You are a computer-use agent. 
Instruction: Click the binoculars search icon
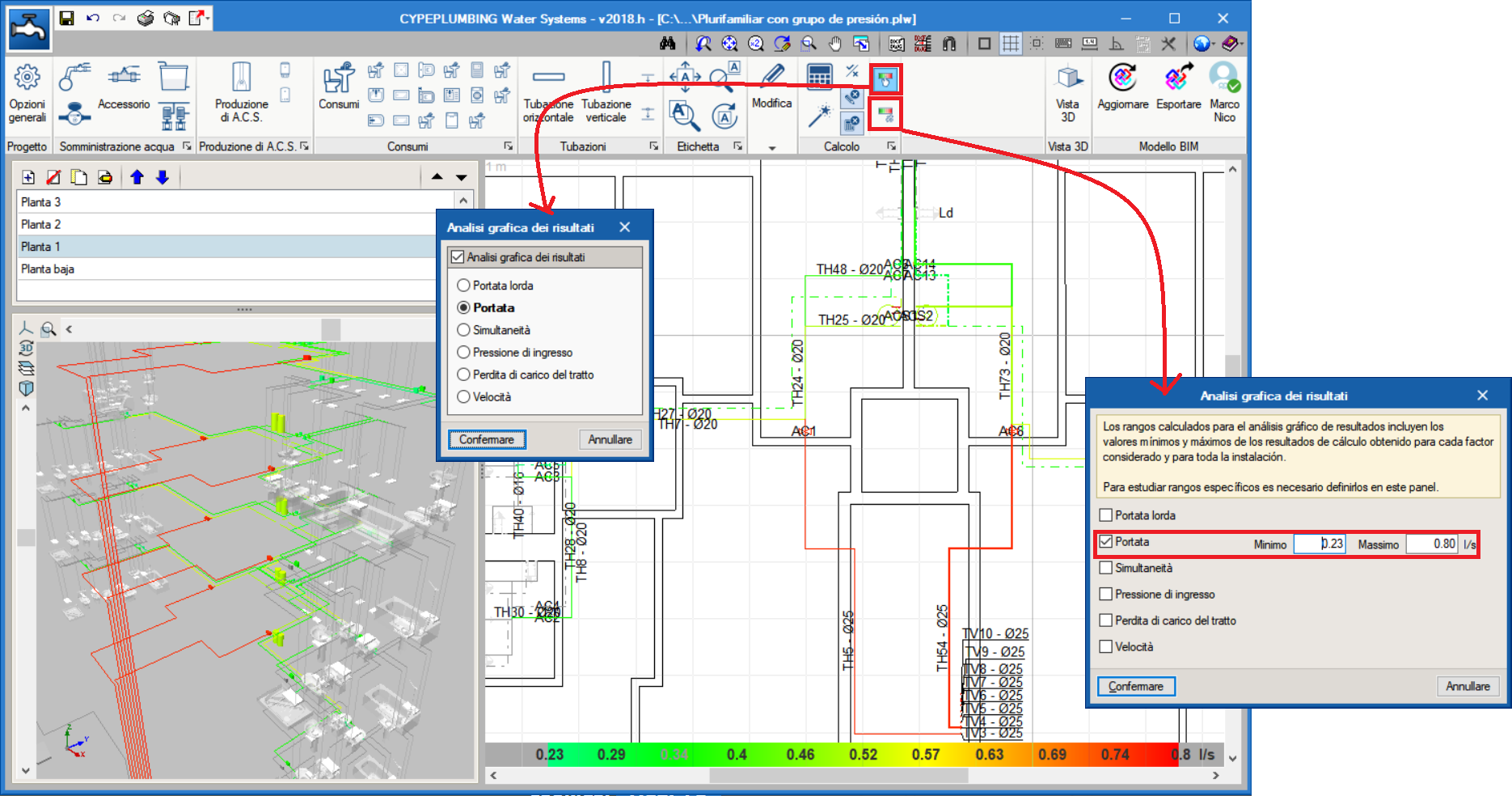[667, 44]
